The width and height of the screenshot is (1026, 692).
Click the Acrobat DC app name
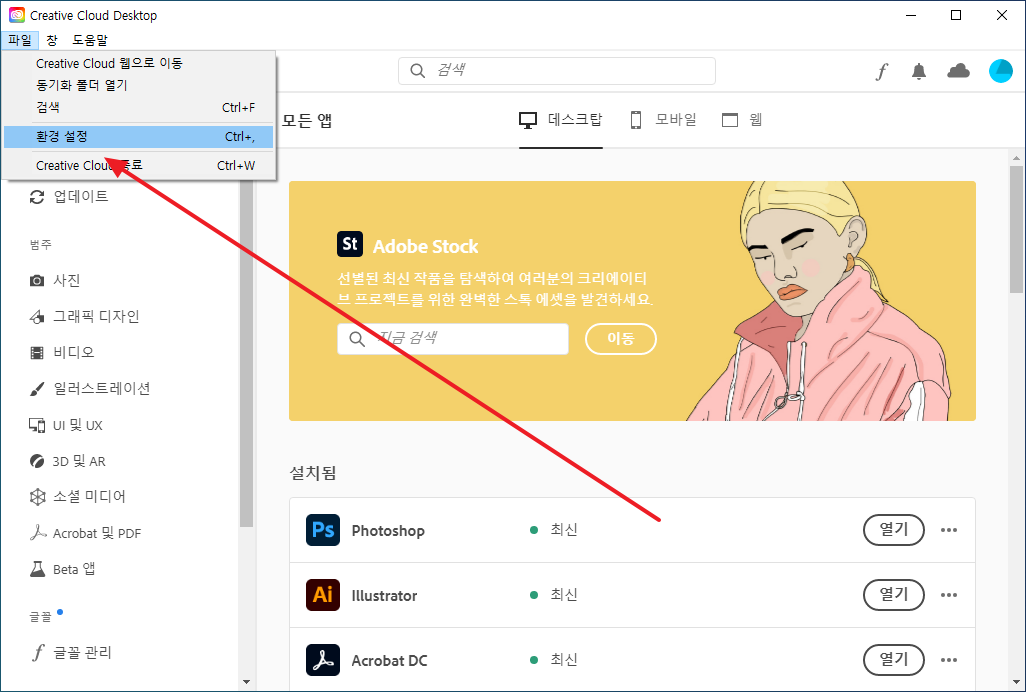tap(389, 661)
